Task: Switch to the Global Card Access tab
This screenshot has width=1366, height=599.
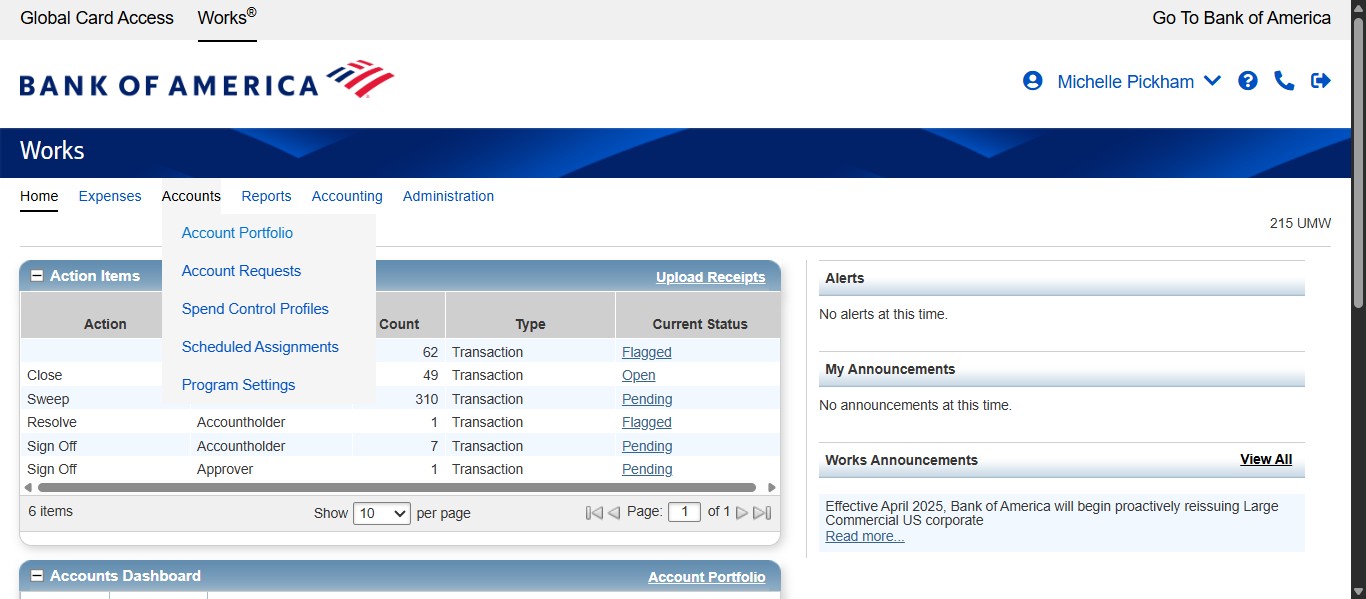Action: tap(97, 18)
